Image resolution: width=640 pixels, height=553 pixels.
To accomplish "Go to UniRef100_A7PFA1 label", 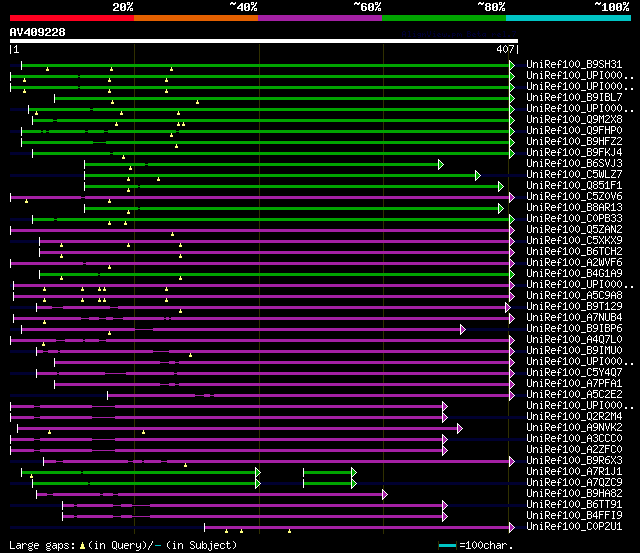I will pos(574,384).
